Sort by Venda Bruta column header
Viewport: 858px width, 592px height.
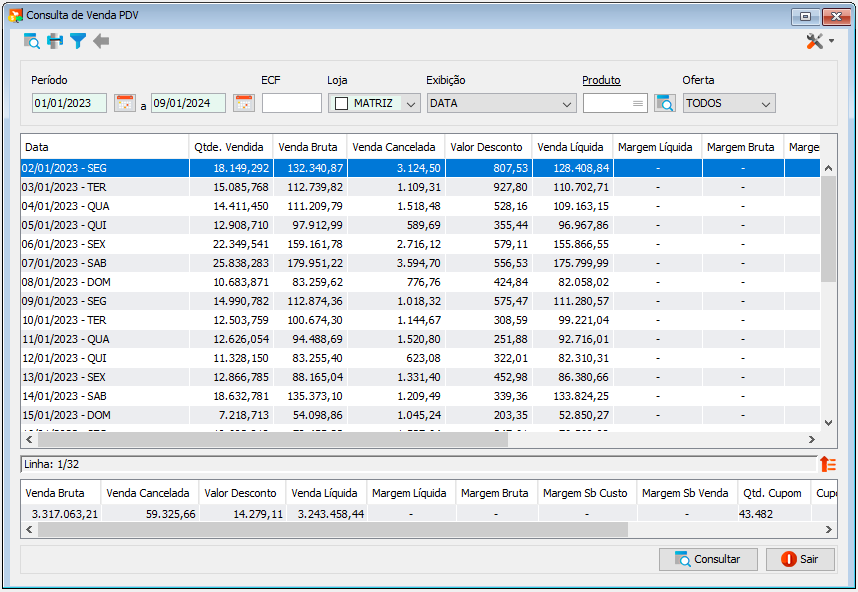click(x=309, y=147)
